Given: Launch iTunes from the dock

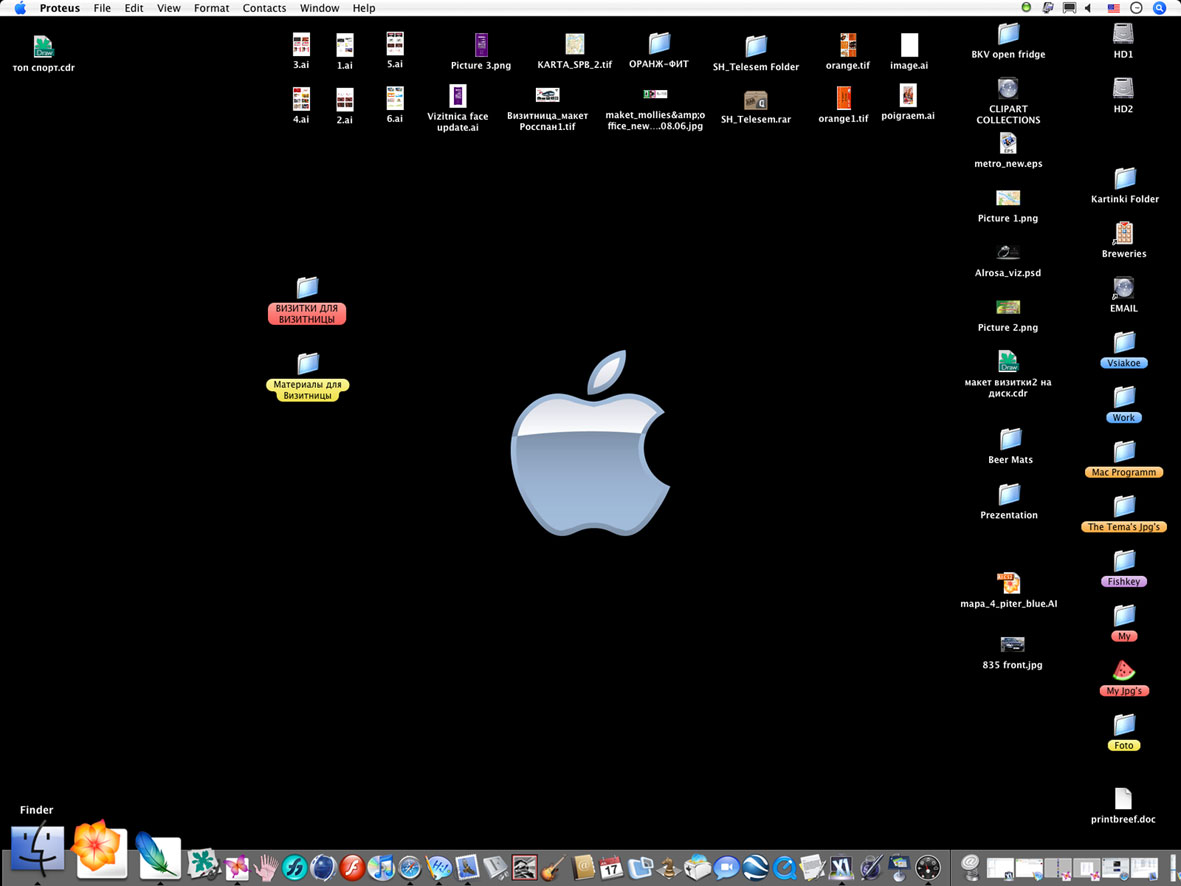Looking at the screenshot, I should point(381,867).
